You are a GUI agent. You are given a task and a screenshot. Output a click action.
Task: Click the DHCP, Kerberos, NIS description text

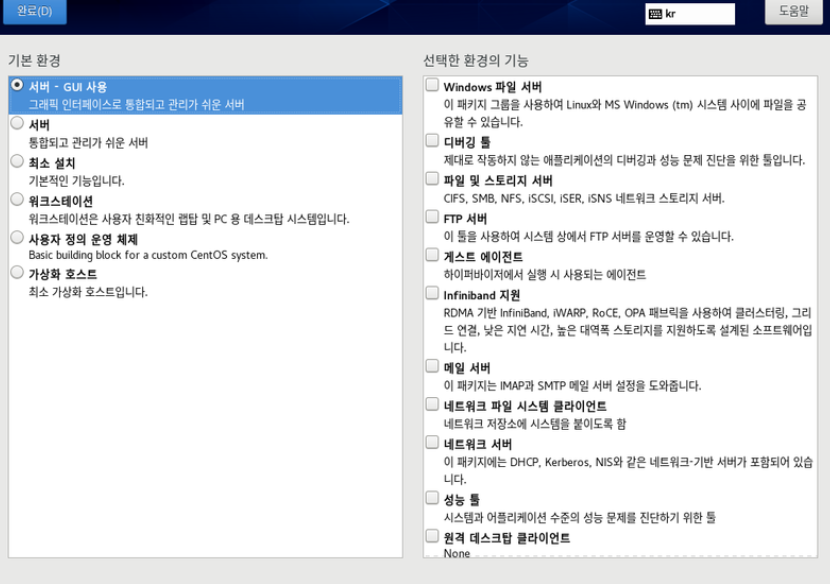point(628,470)
